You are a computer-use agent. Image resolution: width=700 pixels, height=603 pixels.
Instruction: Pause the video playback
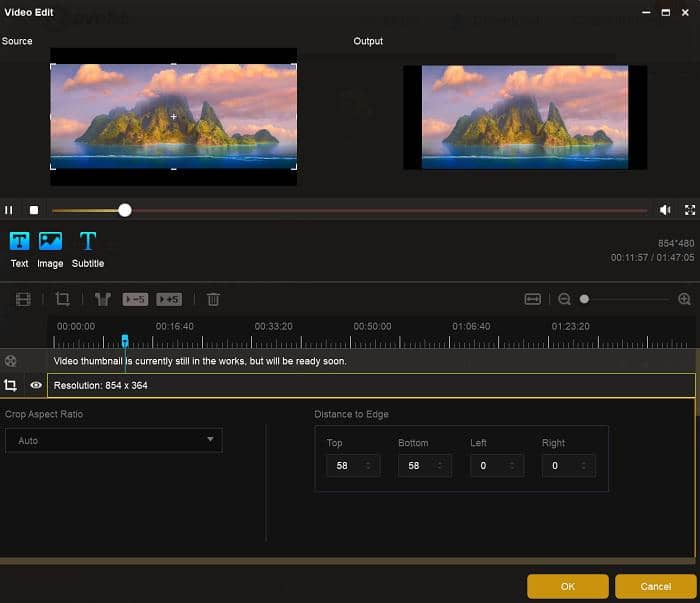coord(8,210)
